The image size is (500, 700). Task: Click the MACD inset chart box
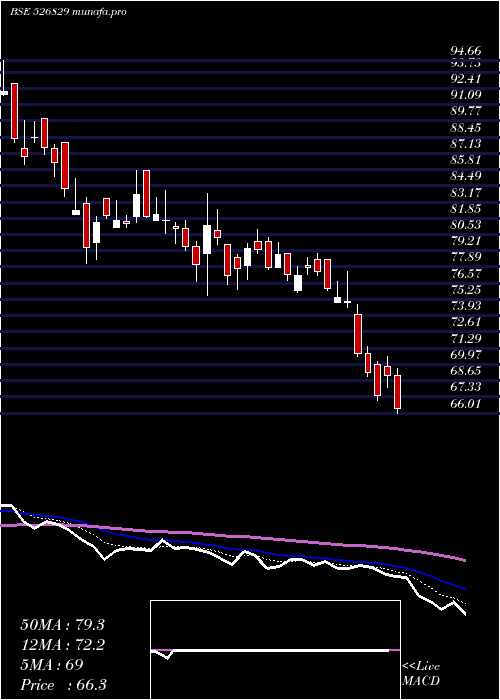[x=275, y=650]
